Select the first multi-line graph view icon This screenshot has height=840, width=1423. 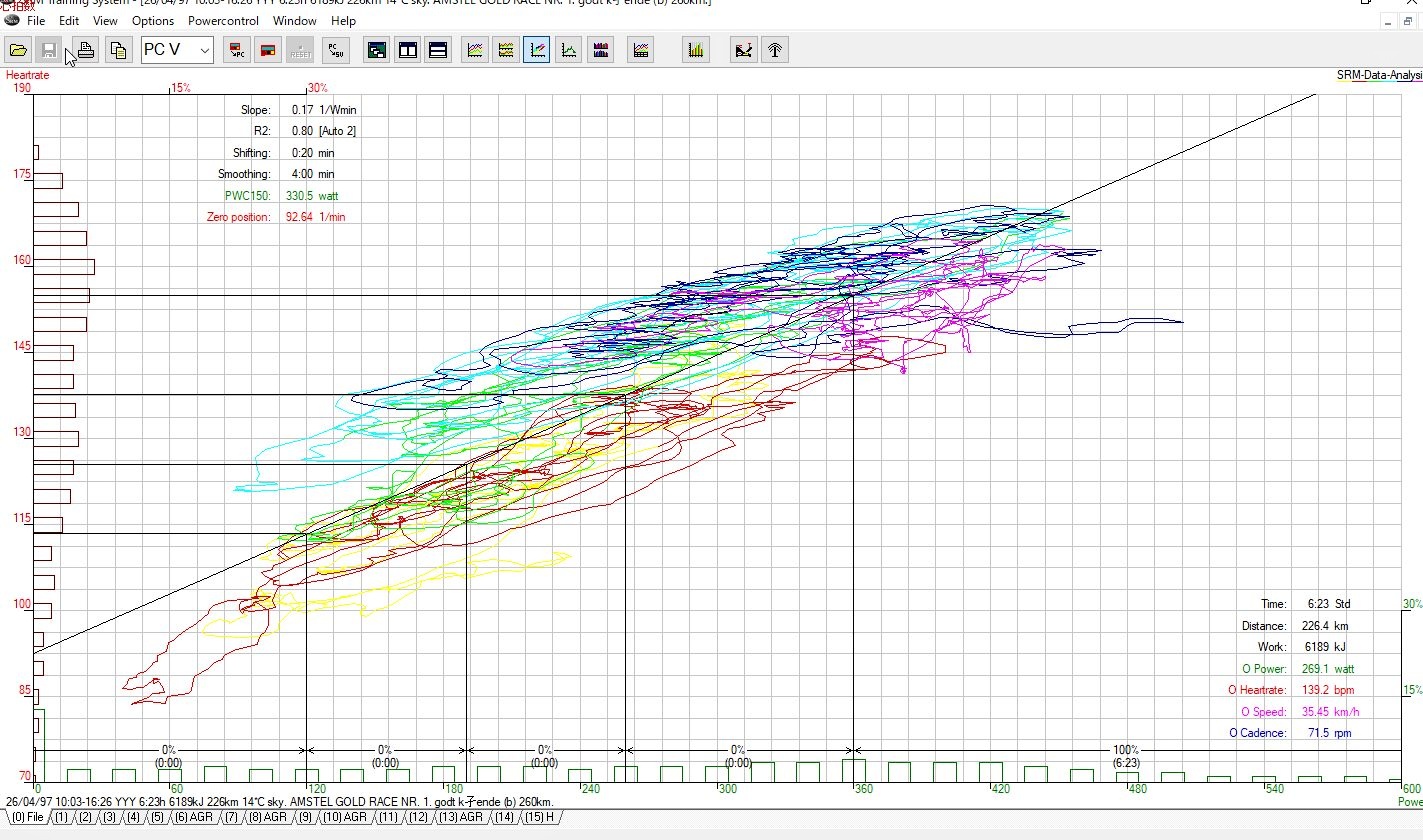(476, 50)
